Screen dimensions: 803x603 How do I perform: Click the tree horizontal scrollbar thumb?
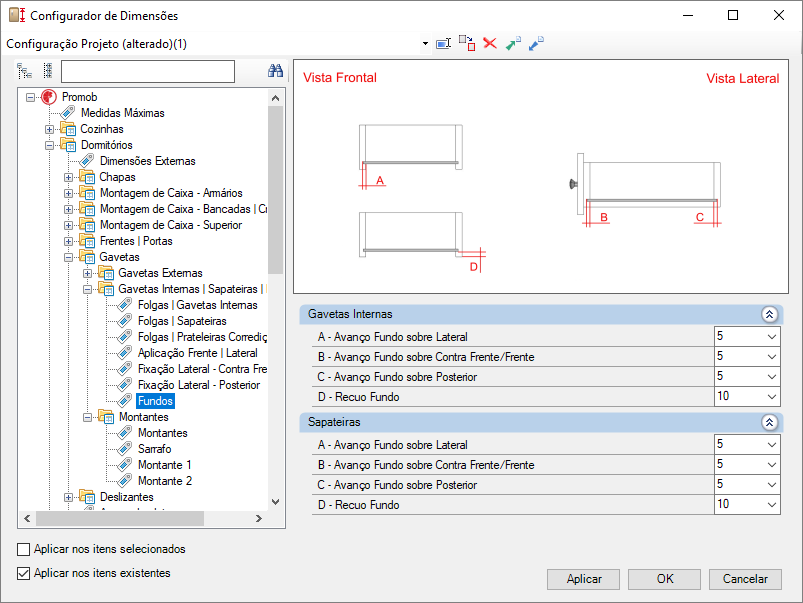[x=120, y=518]
